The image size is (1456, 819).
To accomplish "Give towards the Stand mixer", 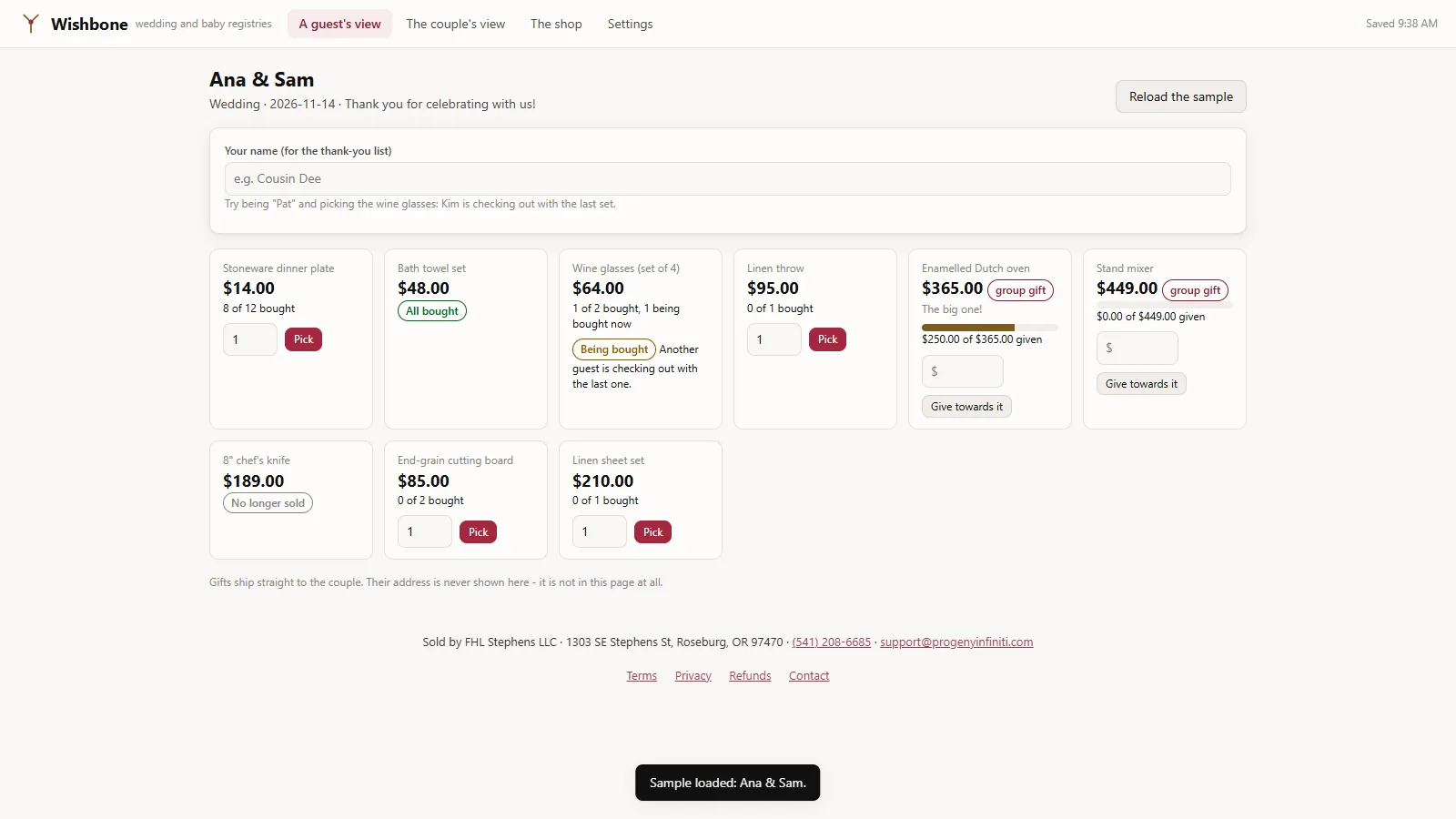I will pyautogui.click(x=1141, y=384).
